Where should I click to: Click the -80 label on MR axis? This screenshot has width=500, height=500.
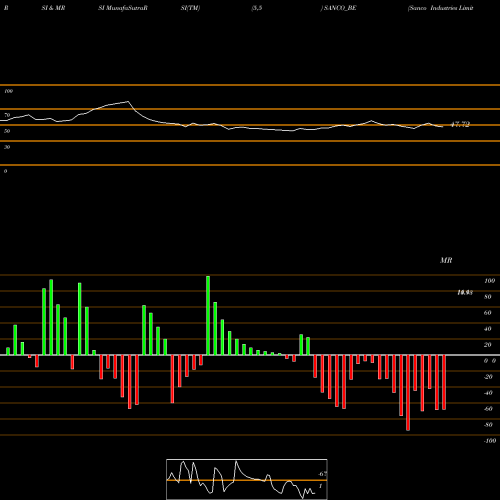point(488,425)
